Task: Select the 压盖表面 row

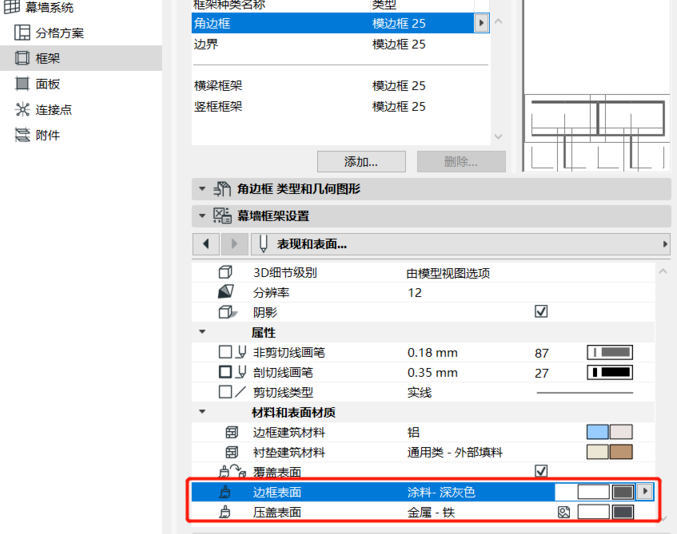Action: click(423, 512)
